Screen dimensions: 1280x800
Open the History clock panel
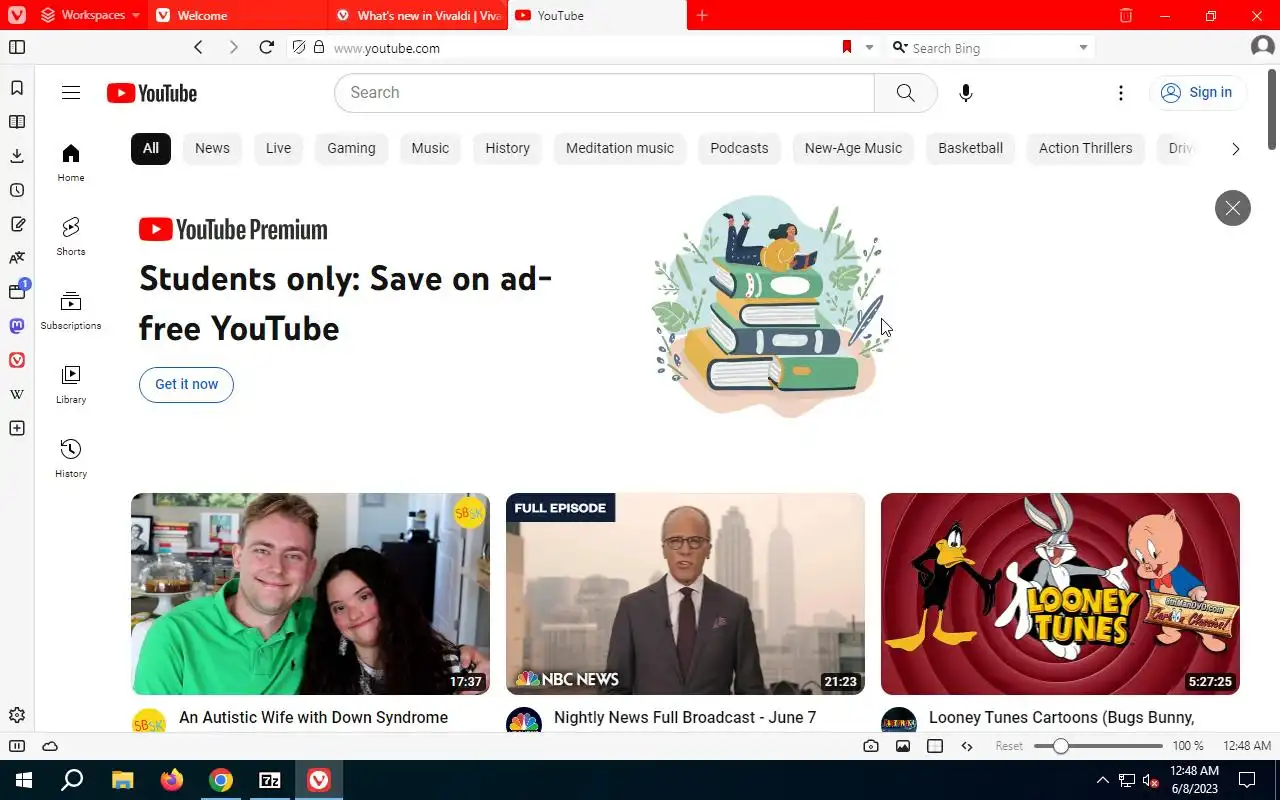coord(17,190)
